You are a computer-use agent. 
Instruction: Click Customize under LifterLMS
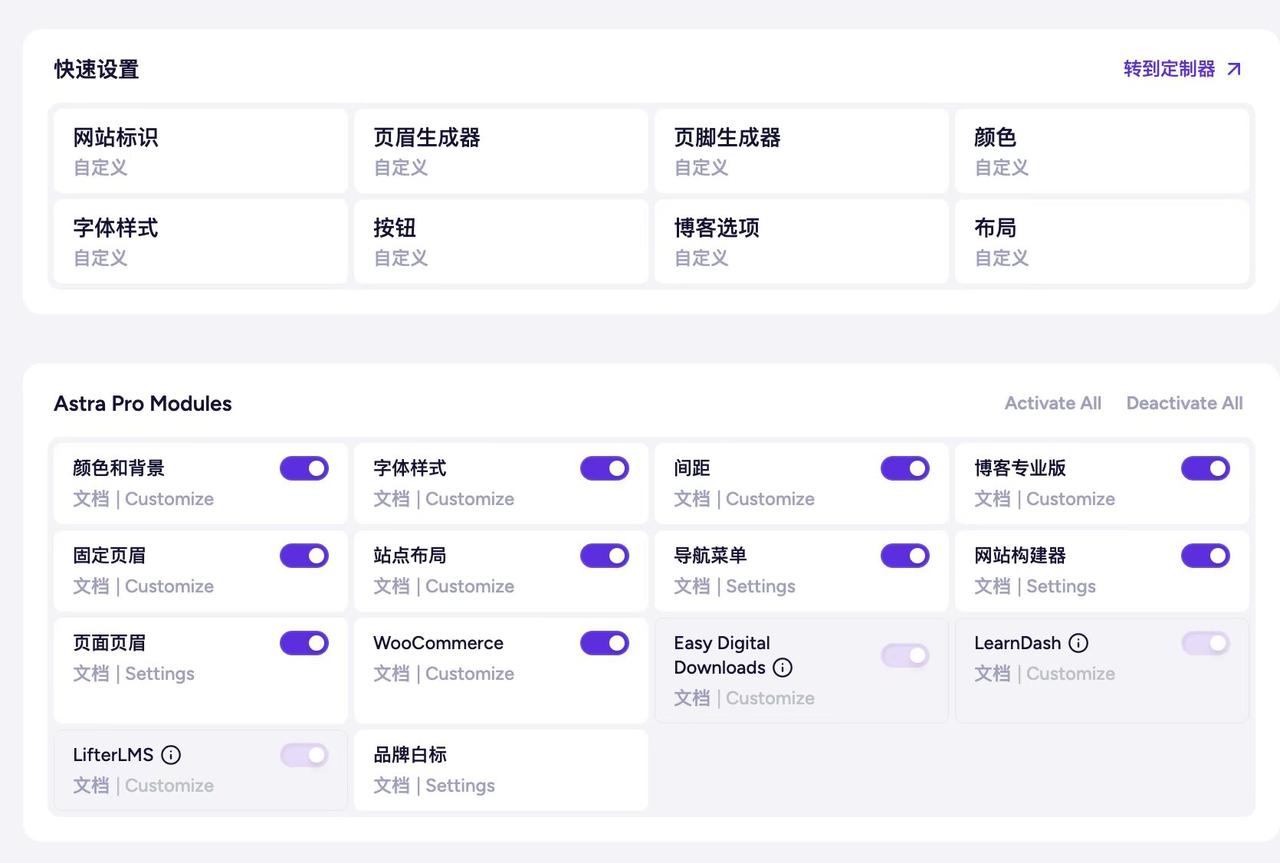coord(169,786)
